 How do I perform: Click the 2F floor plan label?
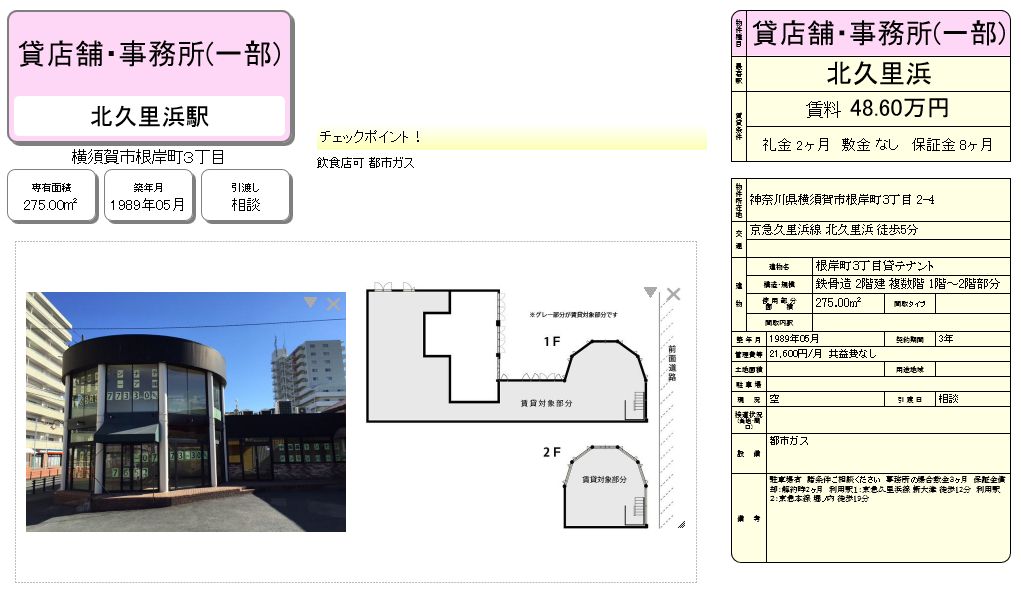tap(552, 452)
